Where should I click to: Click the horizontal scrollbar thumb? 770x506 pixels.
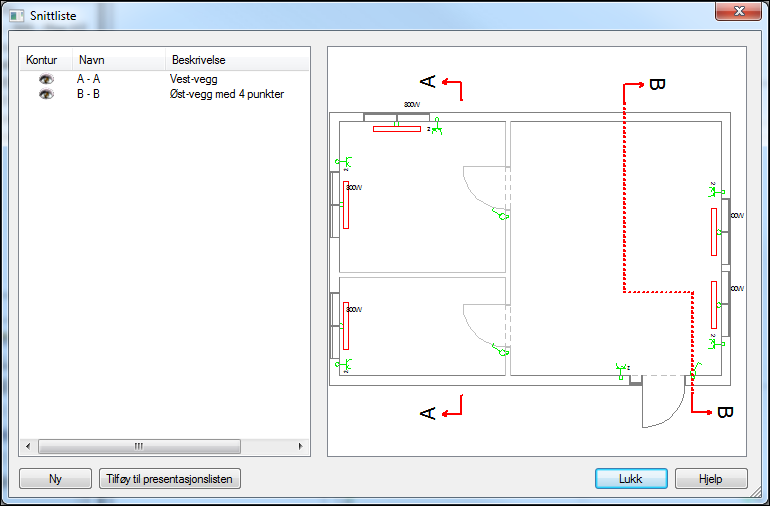(x=138, y=446)
